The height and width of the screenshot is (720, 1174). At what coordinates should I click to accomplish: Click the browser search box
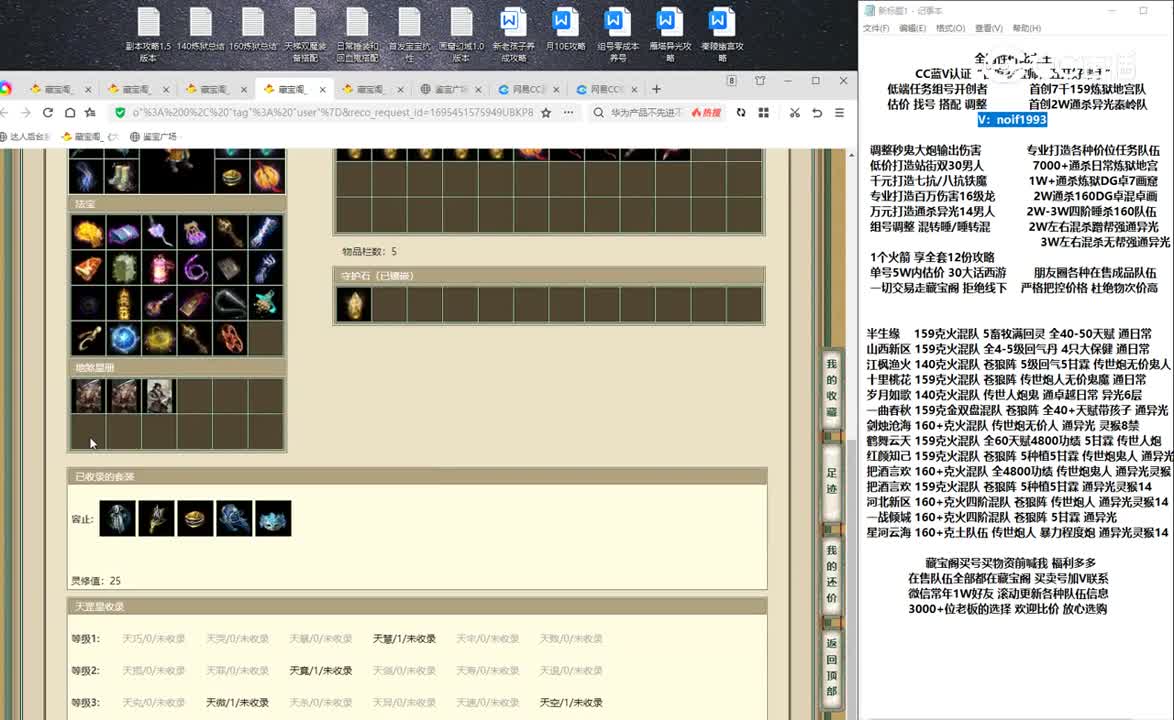click(645, 112)
